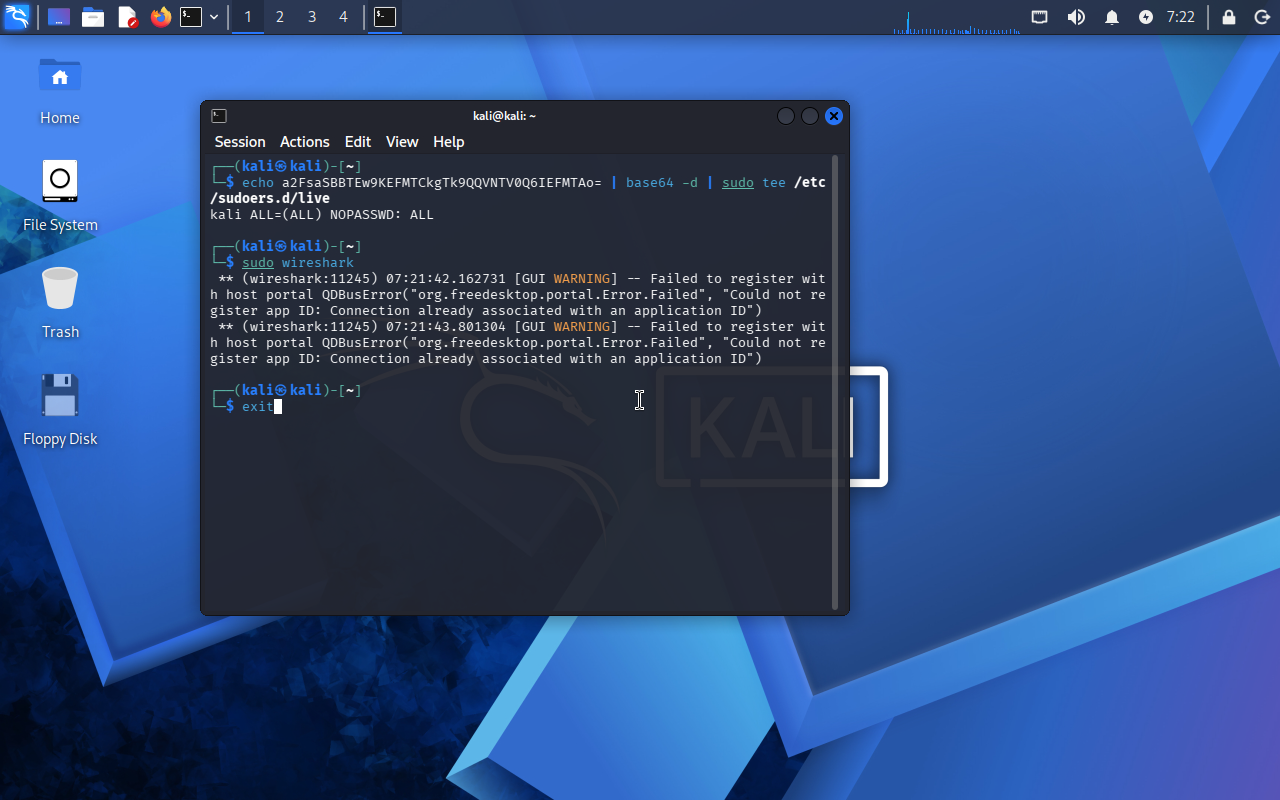Open the View menu in terminal

tap(402, 142)
